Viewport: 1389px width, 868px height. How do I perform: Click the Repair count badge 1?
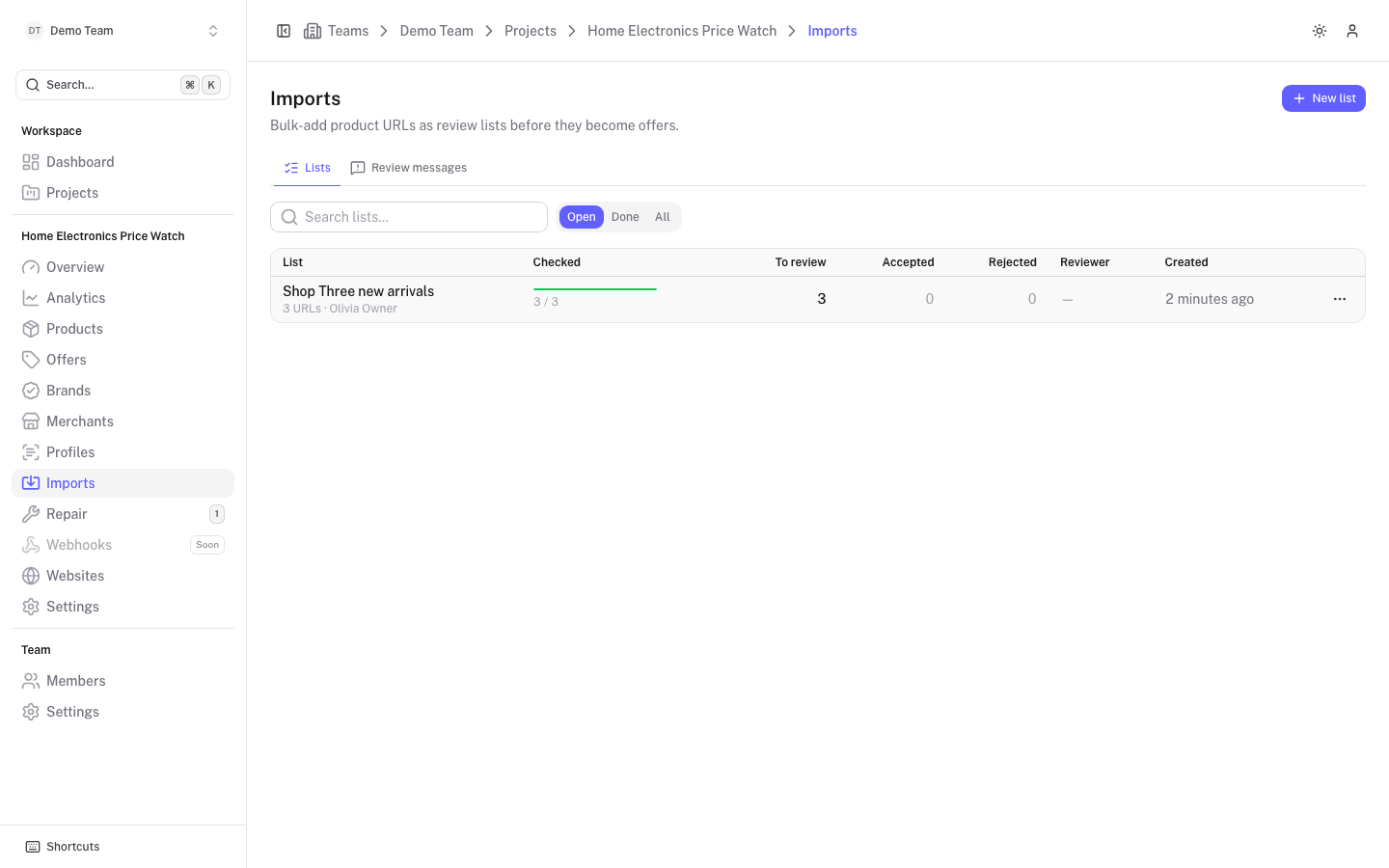217,514
